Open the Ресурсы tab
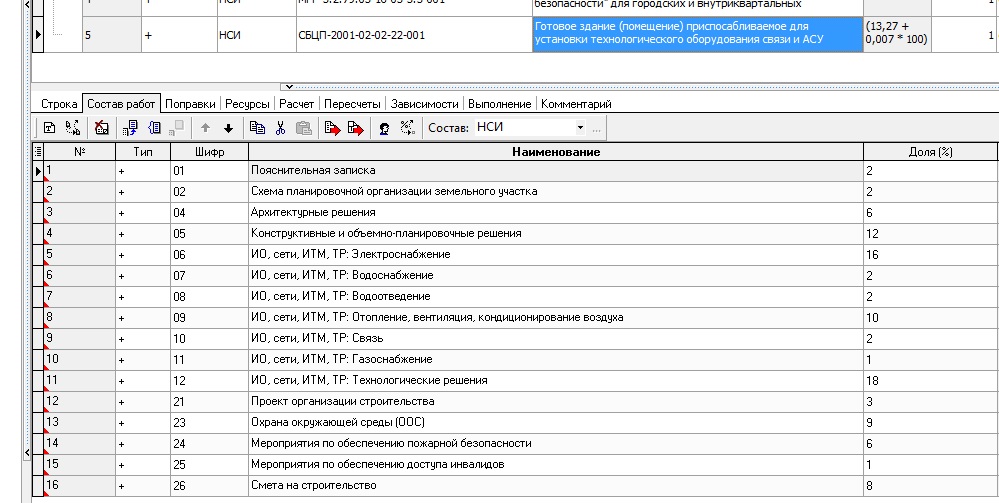999x503 pixels. (247, 104)
